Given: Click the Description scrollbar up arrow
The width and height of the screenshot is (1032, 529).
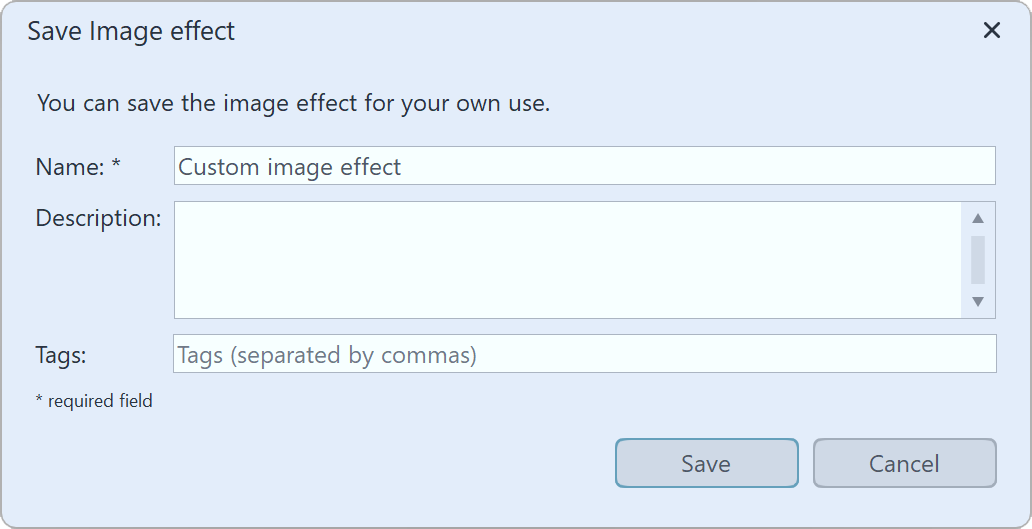Looking at the screenshot, I should click(978, 219).
